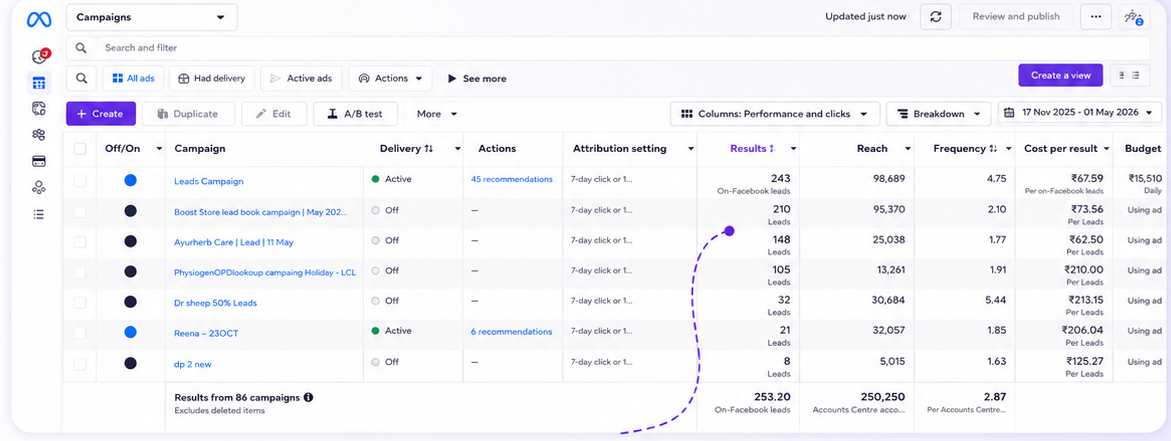Select the Had delivery filter tab
This screenshot has width=1171, height=441.
(212, 78)
